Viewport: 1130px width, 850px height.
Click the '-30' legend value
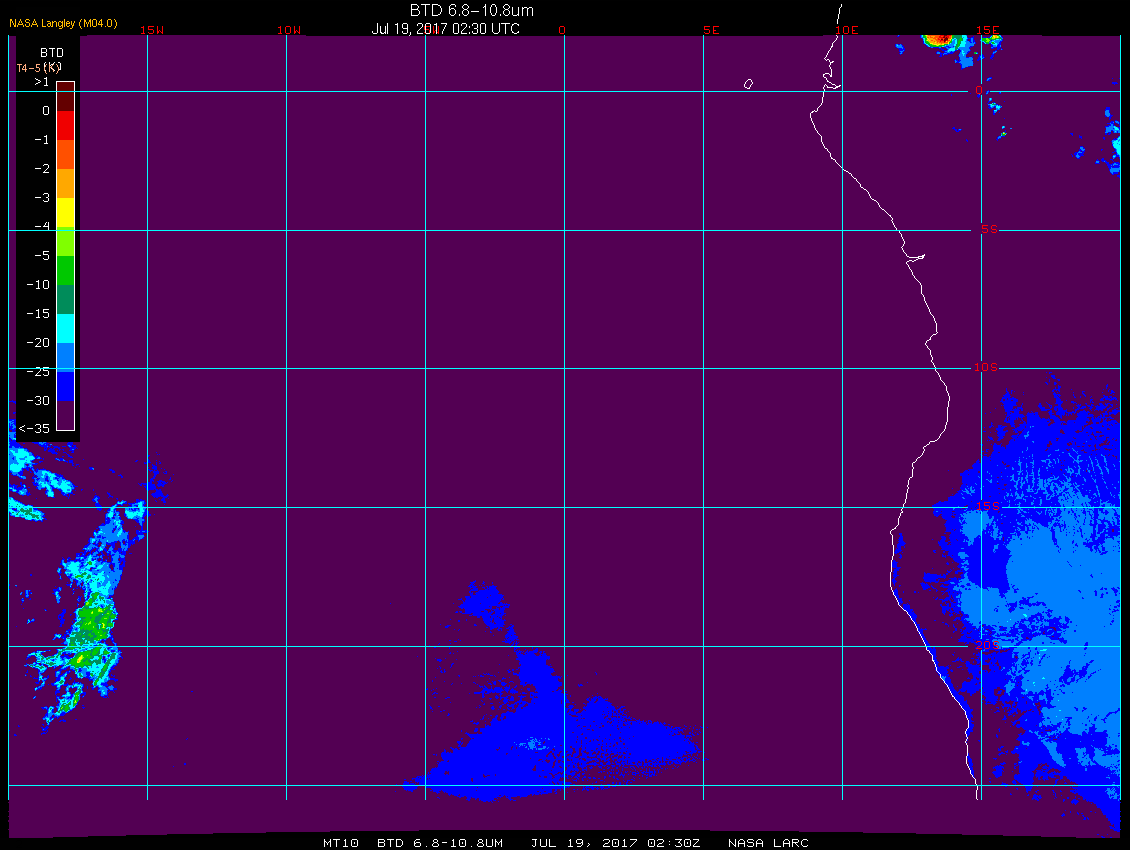point(38,400)
